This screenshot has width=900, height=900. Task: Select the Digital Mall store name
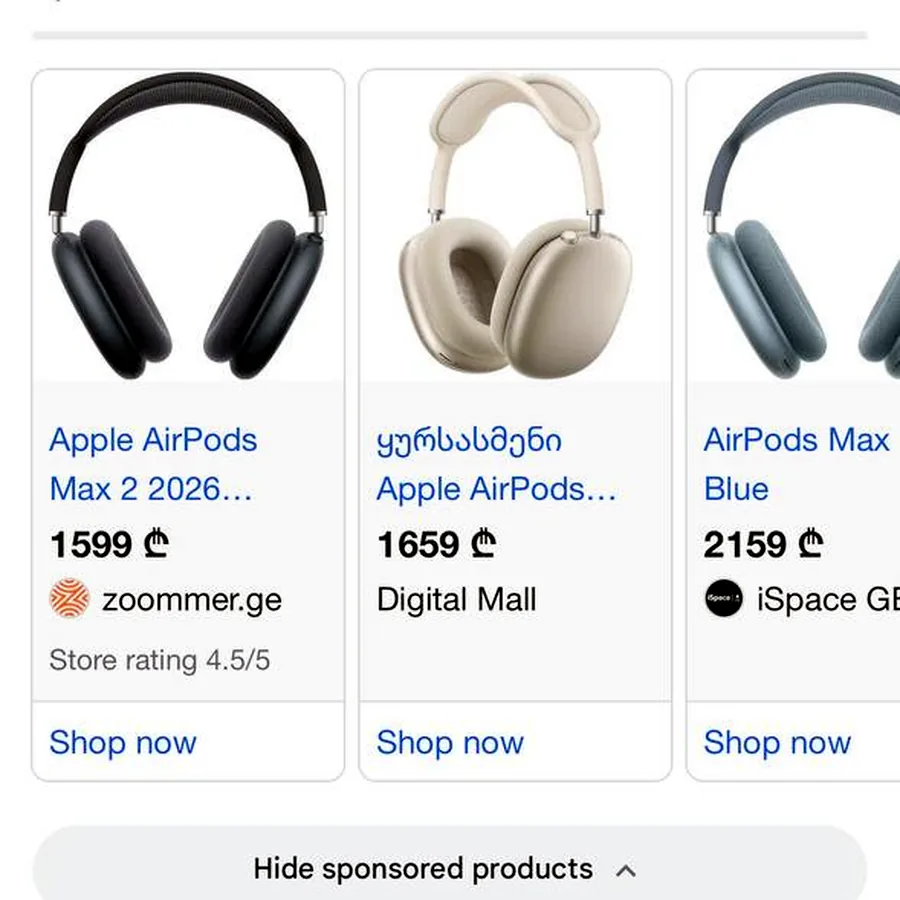click(x=456, y=599)
